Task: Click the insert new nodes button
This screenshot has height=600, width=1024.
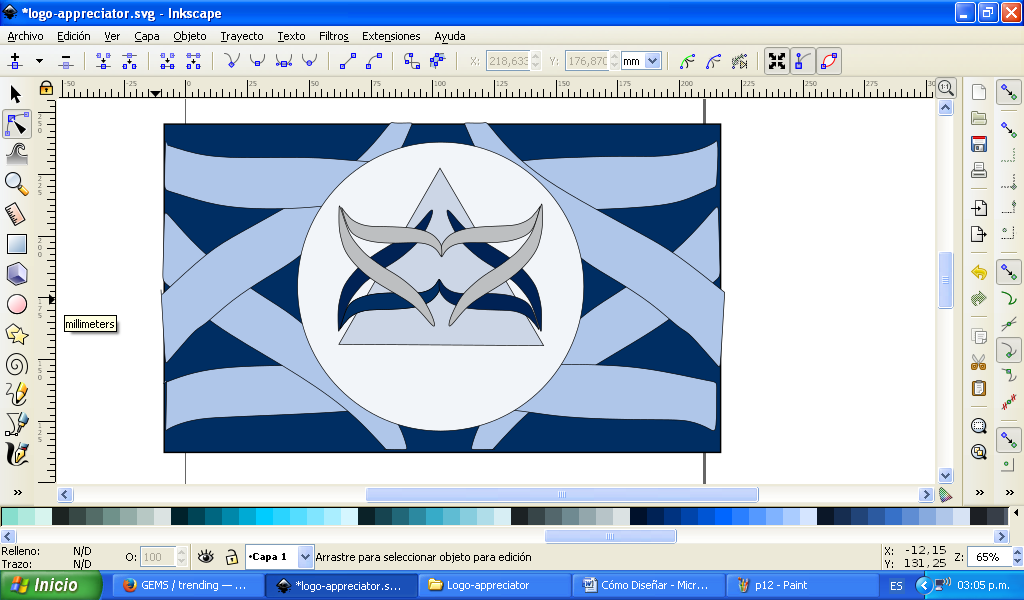Action: 16,61
